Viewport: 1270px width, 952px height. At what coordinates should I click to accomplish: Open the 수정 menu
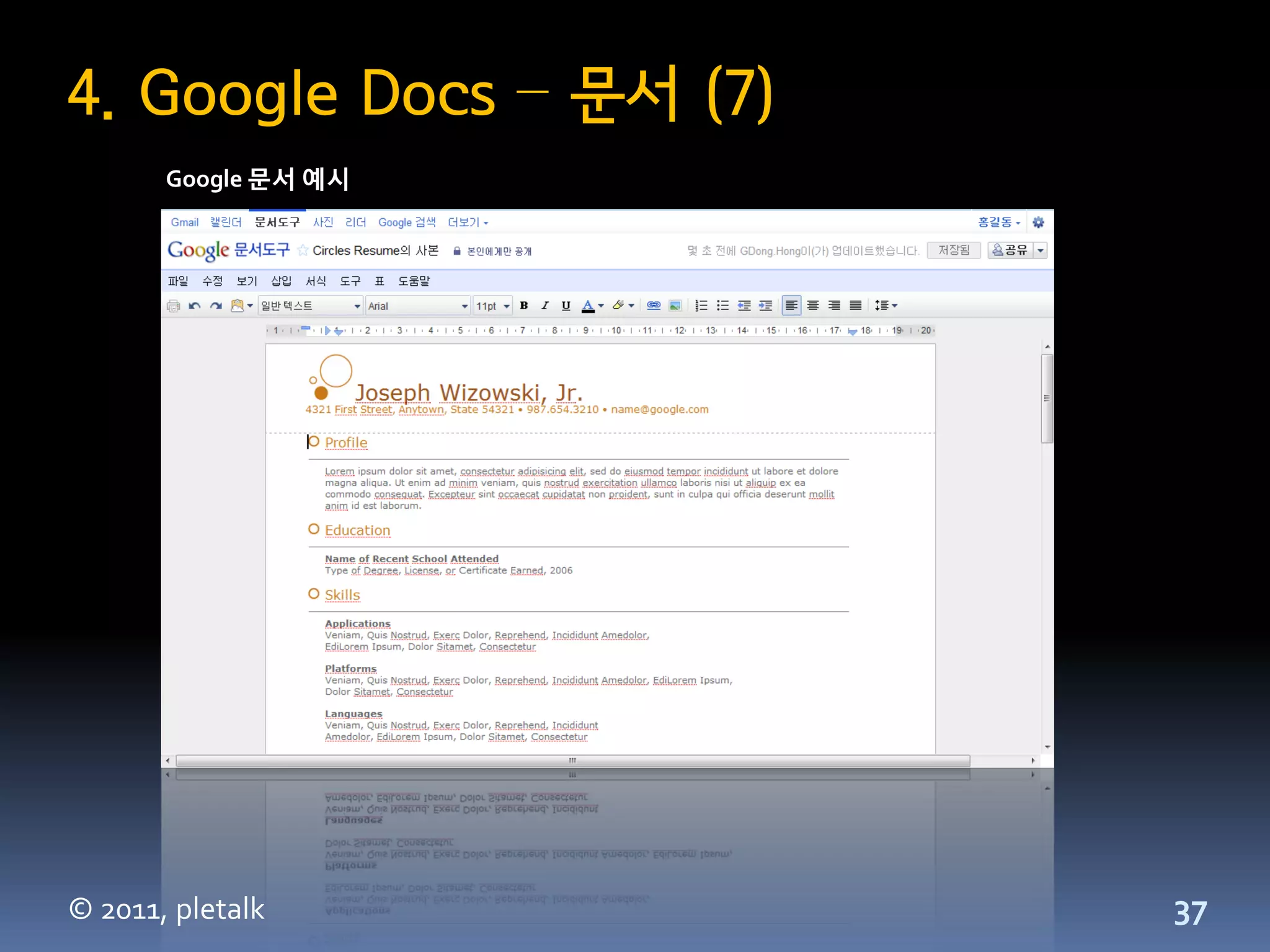212,281
